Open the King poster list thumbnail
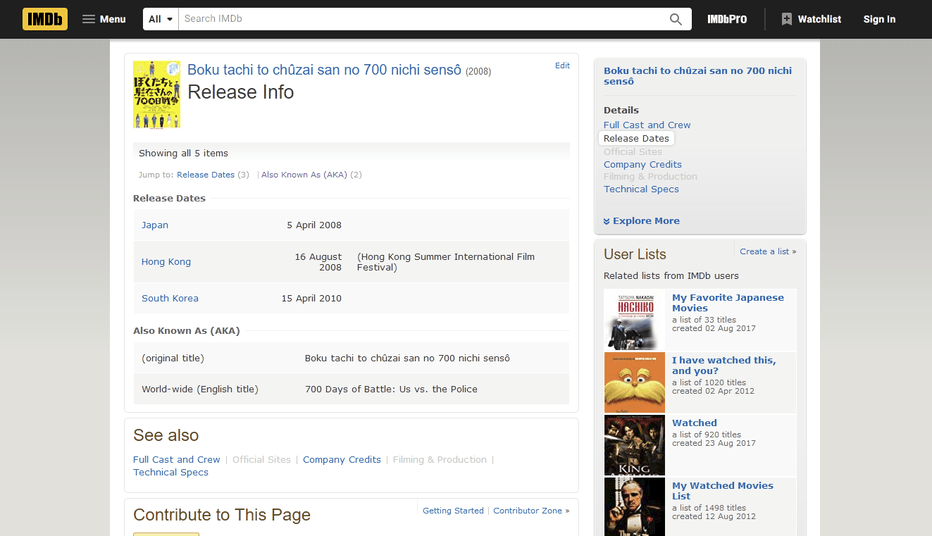This screenshot has height=536, width=932. pos(634,445)
